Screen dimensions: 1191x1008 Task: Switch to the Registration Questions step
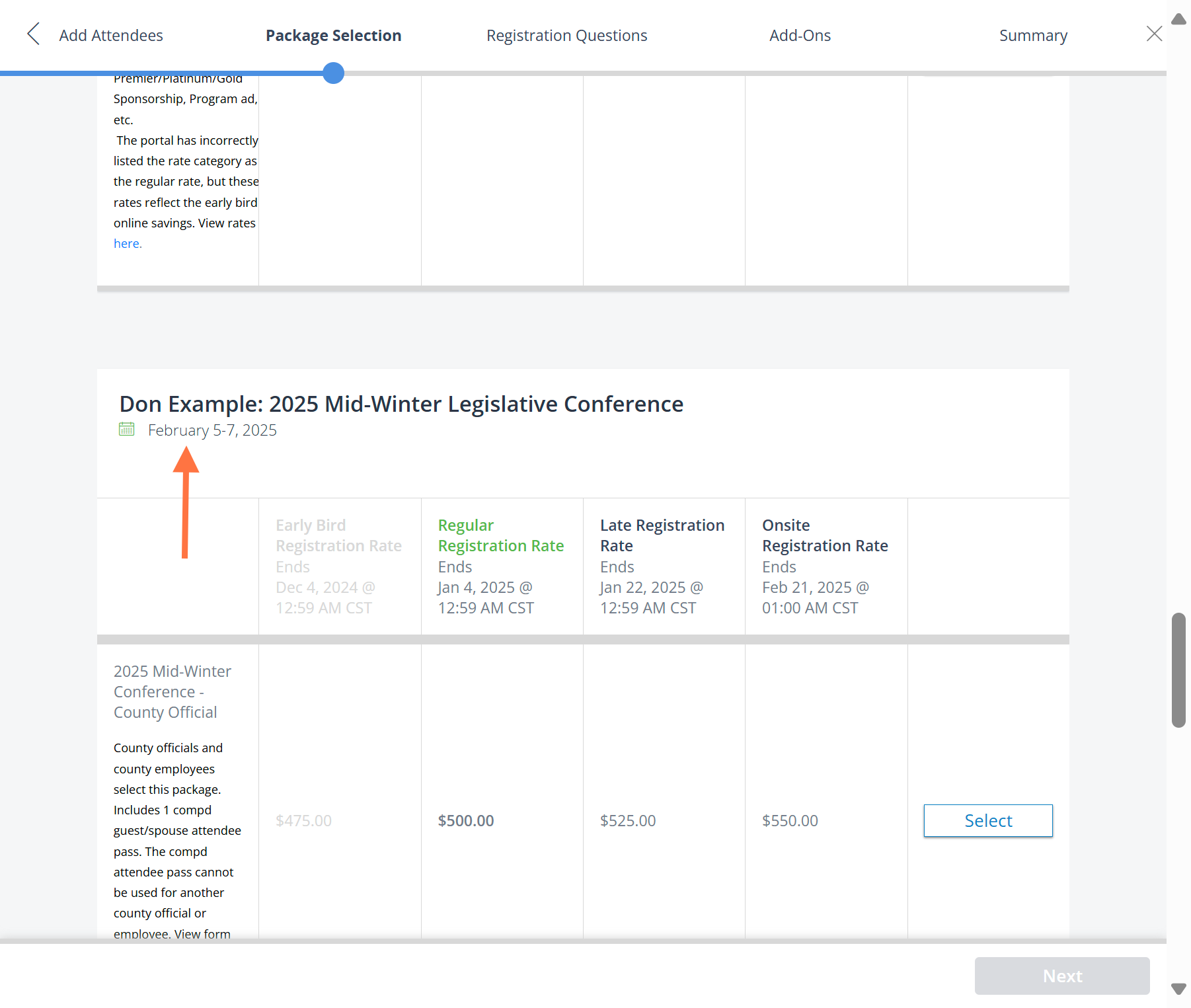click(566, 35)
